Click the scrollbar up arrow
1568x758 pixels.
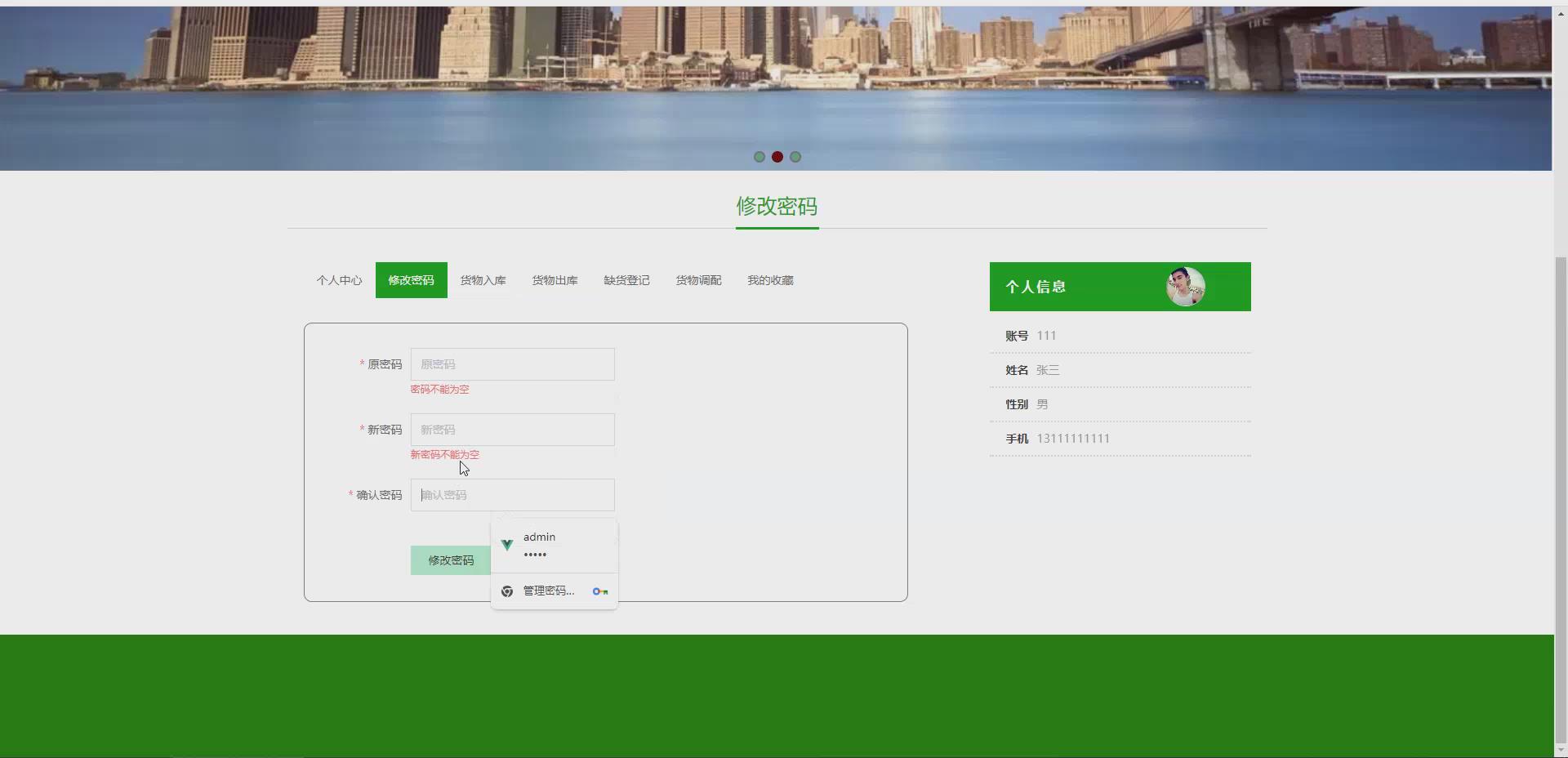[1558, 12]
